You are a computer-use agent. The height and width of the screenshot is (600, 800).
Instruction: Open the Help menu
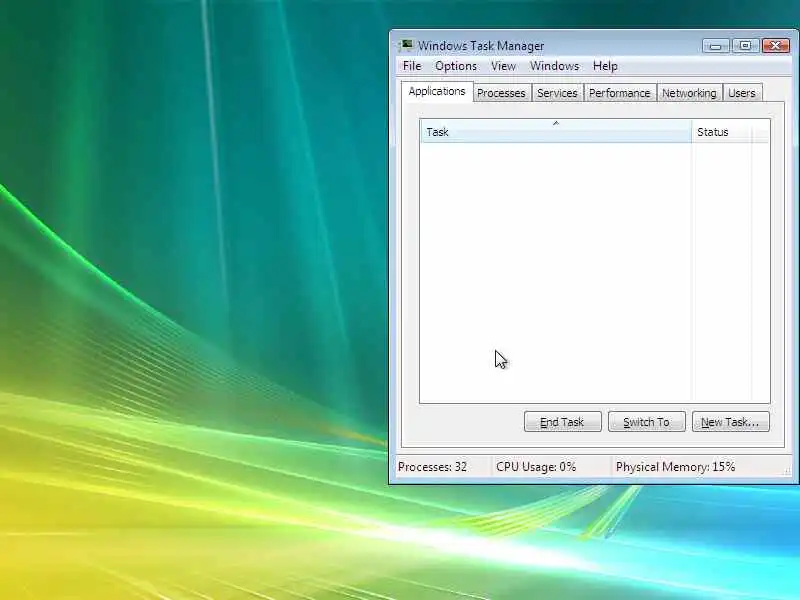[x=605, y=66]
